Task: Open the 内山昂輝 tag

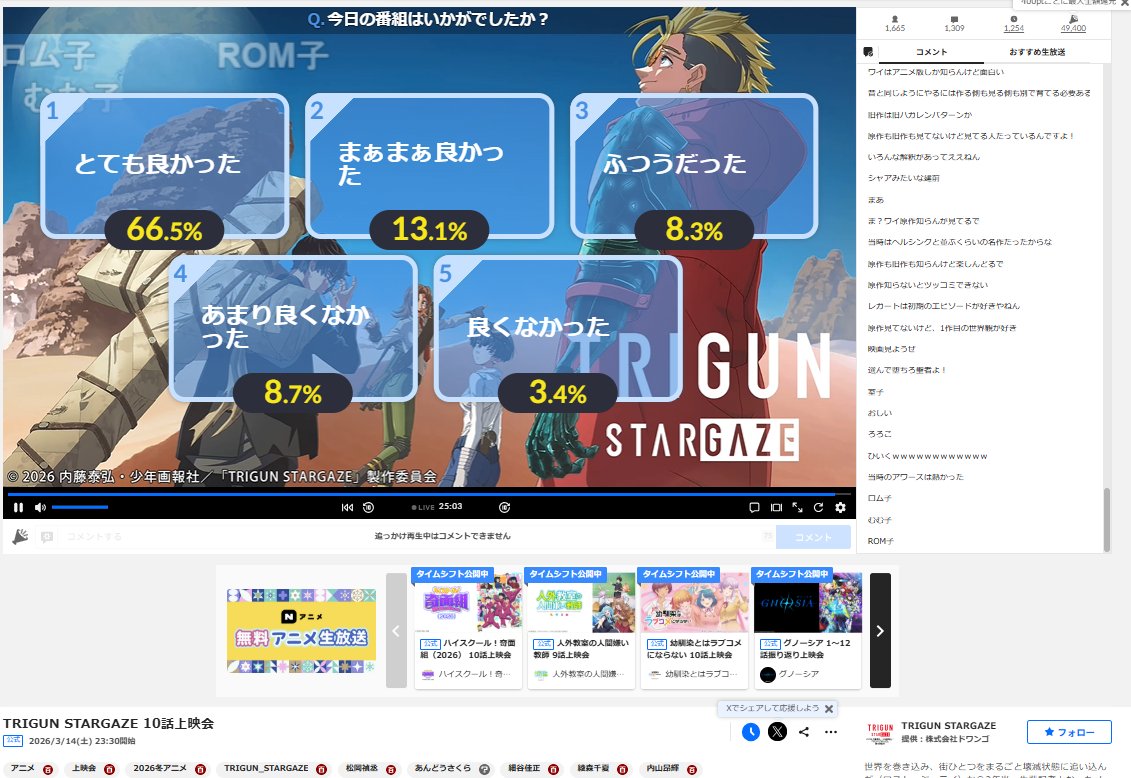Action: pyautogui.click(x=662, y=769)
